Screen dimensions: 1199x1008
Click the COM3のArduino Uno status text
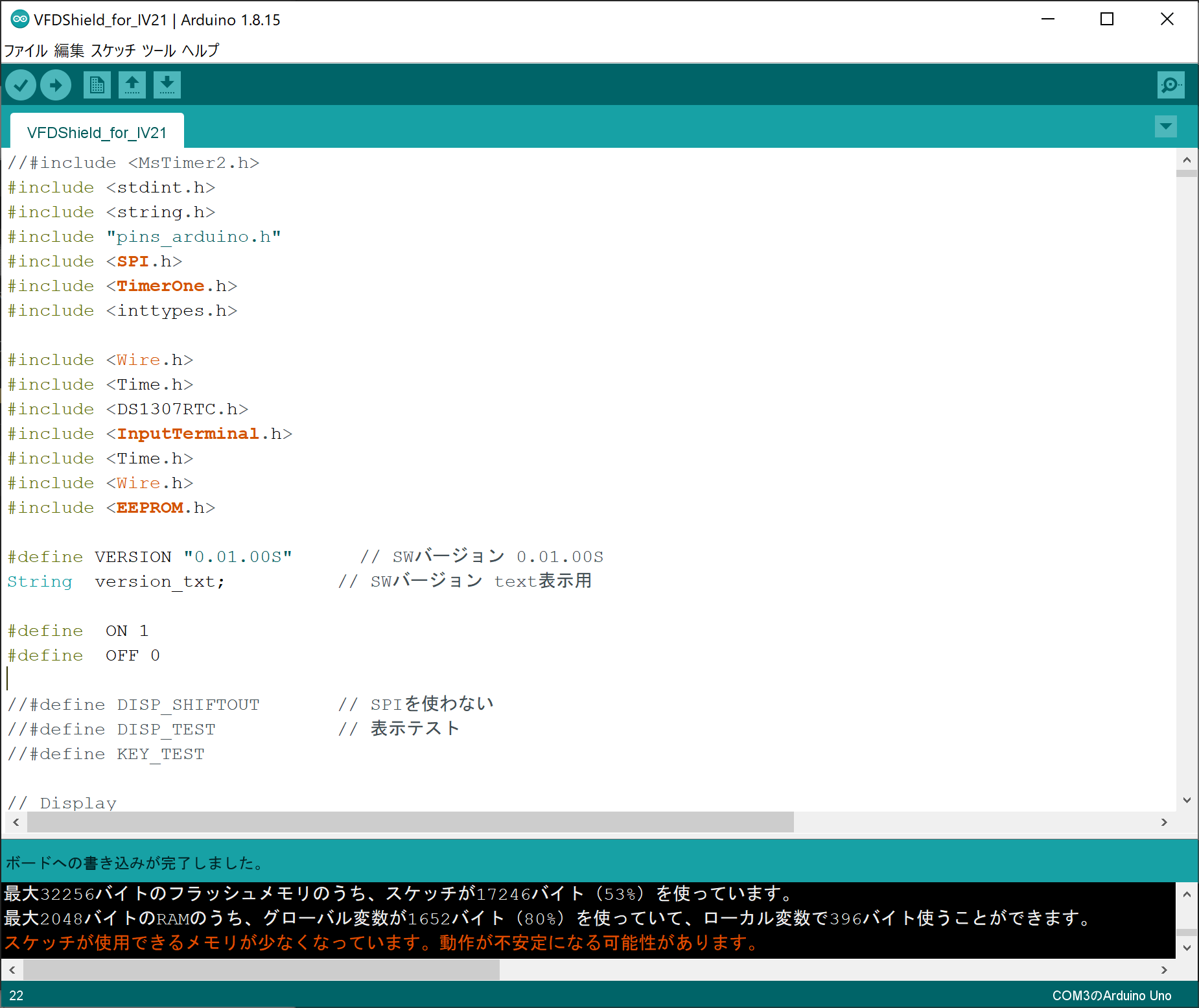click(1112, 996)
